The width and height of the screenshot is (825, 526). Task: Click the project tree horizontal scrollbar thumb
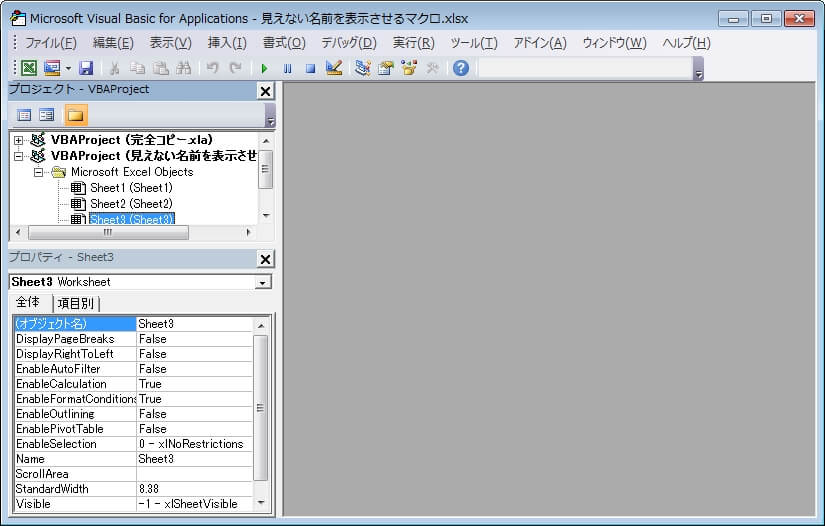(108, 232)
